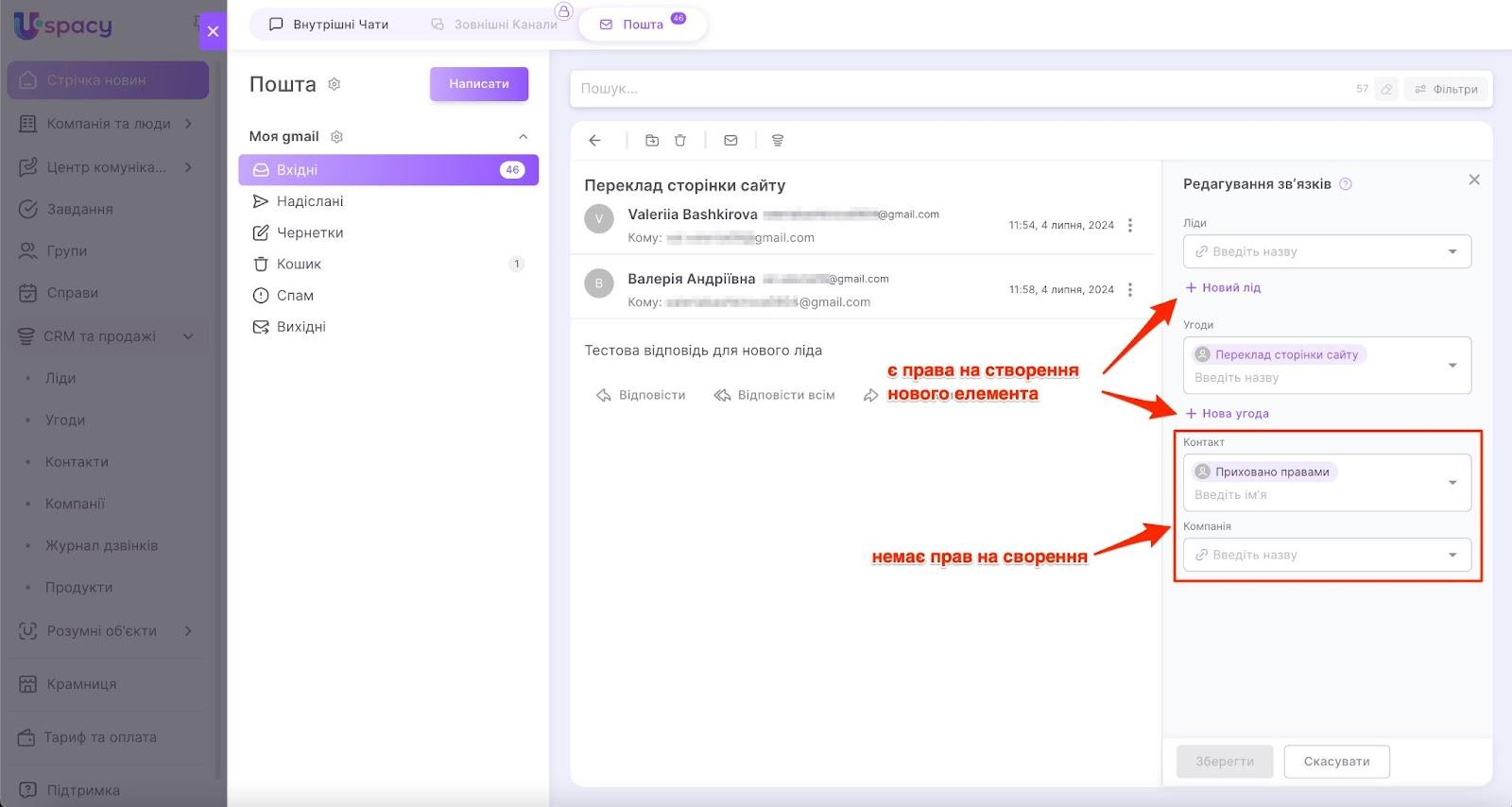
Task: Open Групи in the sidebar
Action: (x=108, y=250)
